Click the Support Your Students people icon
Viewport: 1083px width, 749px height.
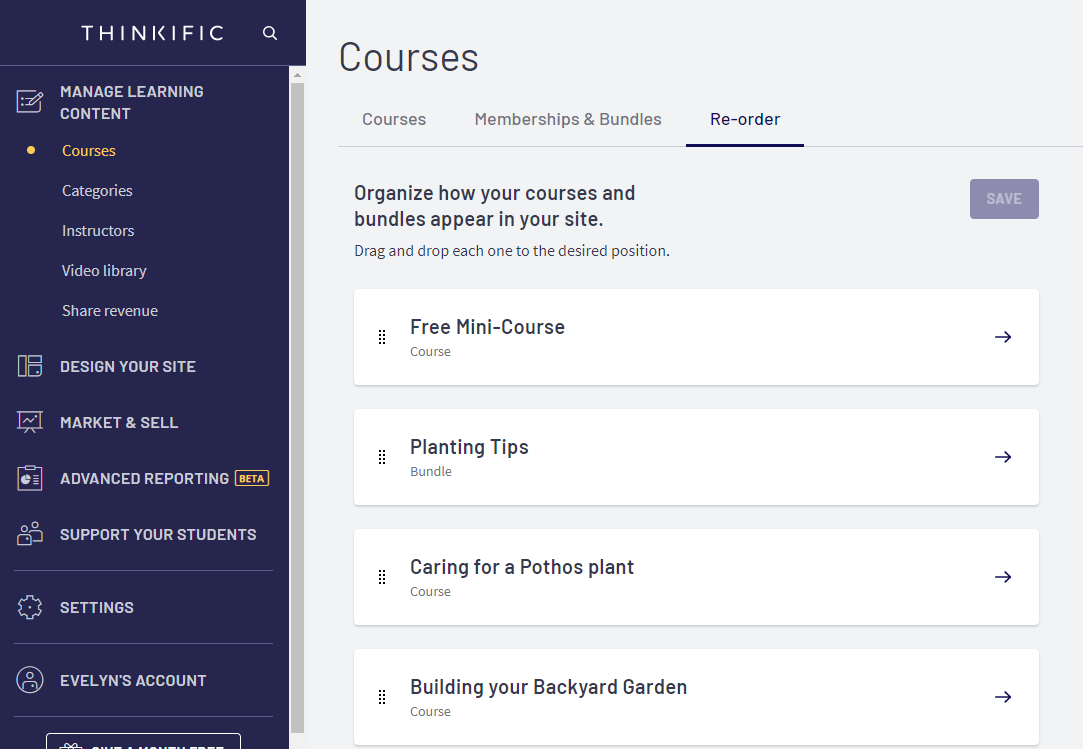coord(30,534)
